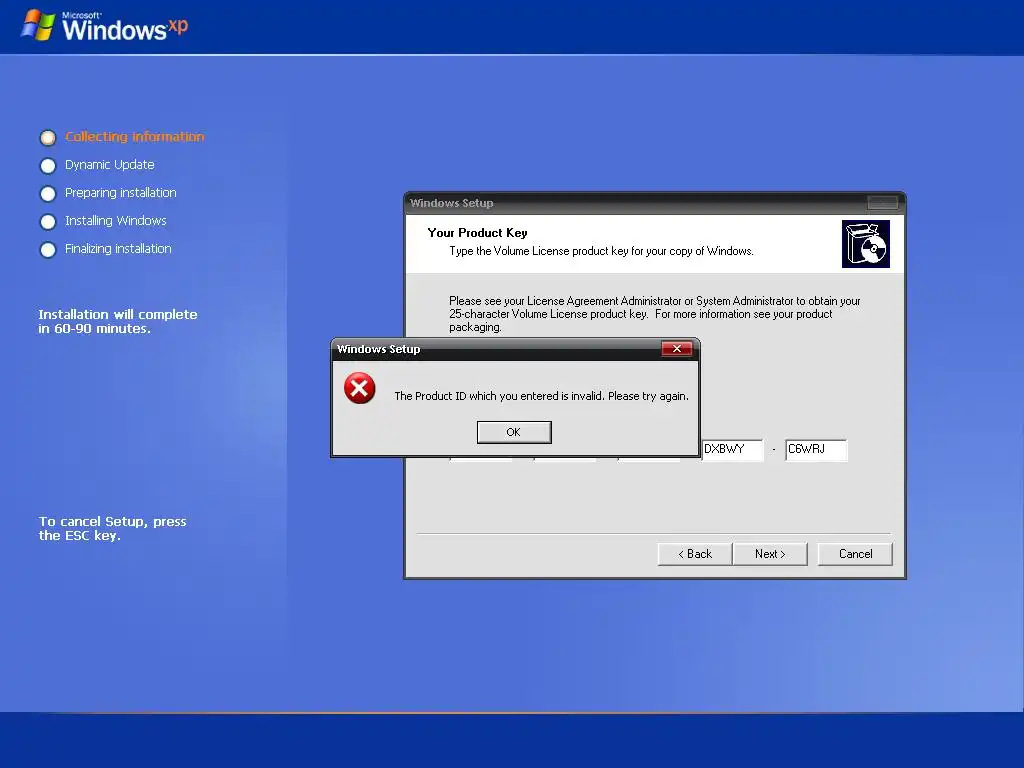Click the product key field containing C6WRJ
Image resolution: width=1024 pixels, height=768 pixels.
coord(816,449)
